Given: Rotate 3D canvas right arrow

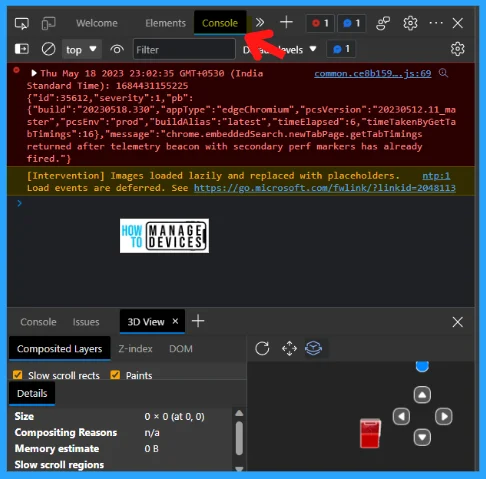Looking at the screenshot, I should click(444, 416).
